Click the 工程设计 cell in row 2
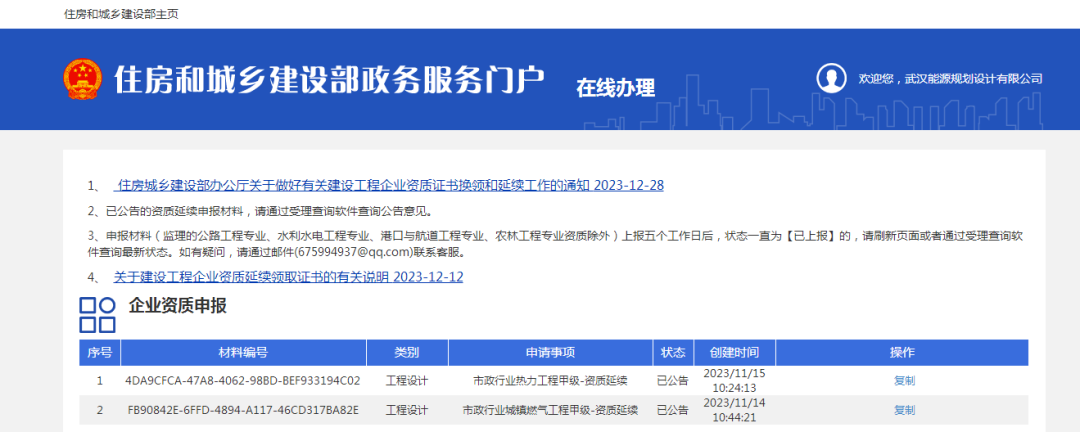The width and height of the screenshot is (1080, 432). pyautogui.click(x=407, y=410)
